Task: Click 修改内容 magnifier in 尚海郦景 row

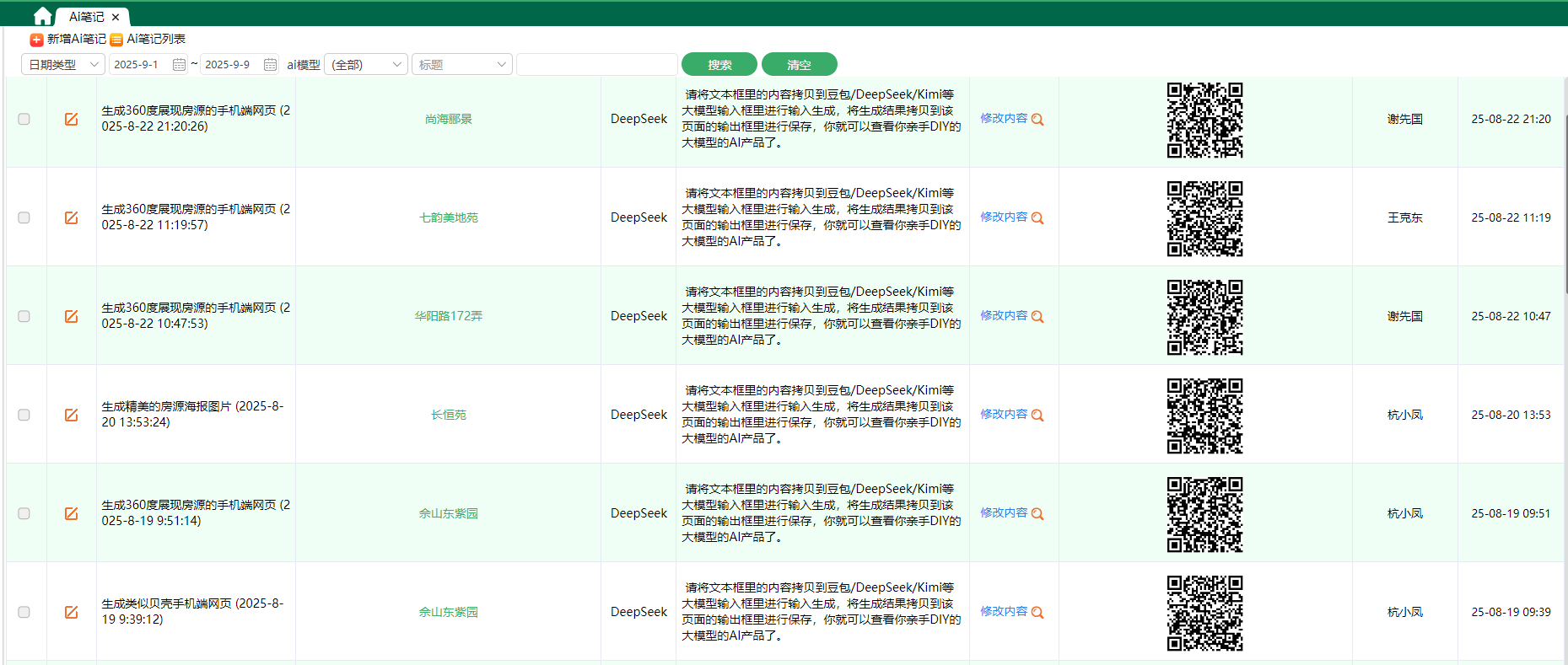Action: [1037, 120]
